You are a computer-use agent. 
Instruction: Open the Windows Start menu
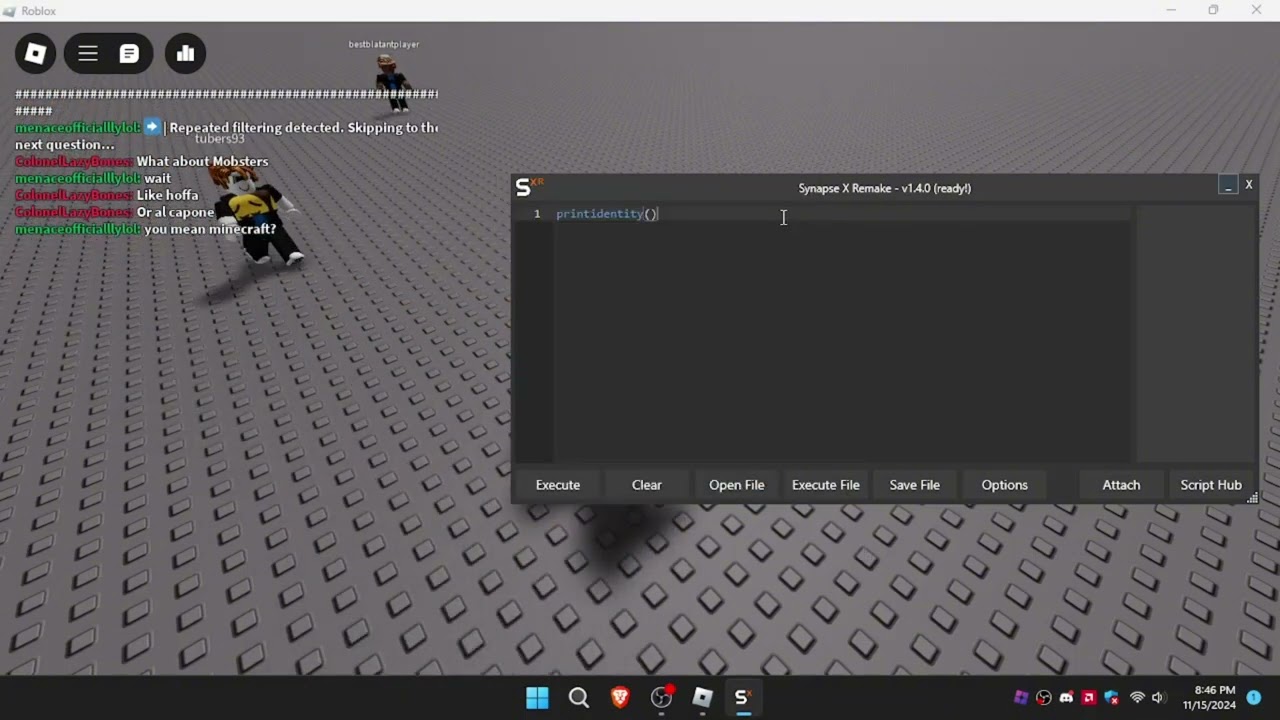(x=537, y=698)
